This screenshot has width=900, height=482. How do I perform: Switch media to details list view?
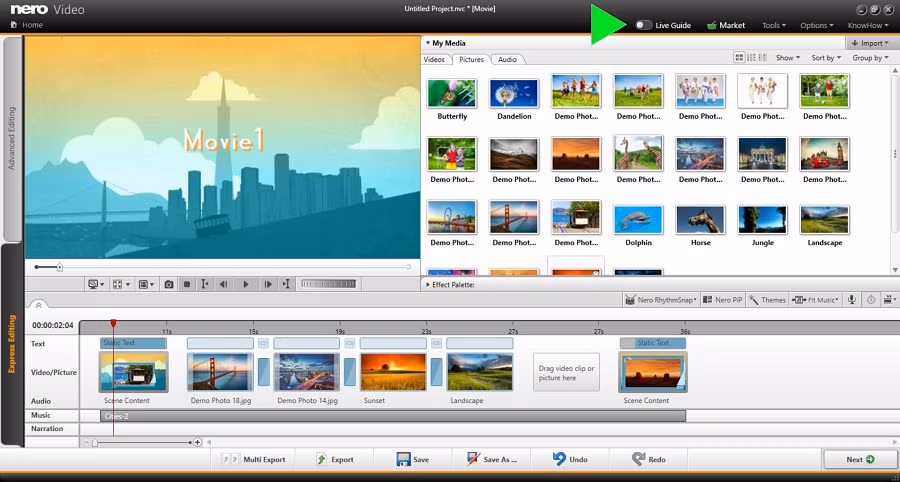pos(763,57)
